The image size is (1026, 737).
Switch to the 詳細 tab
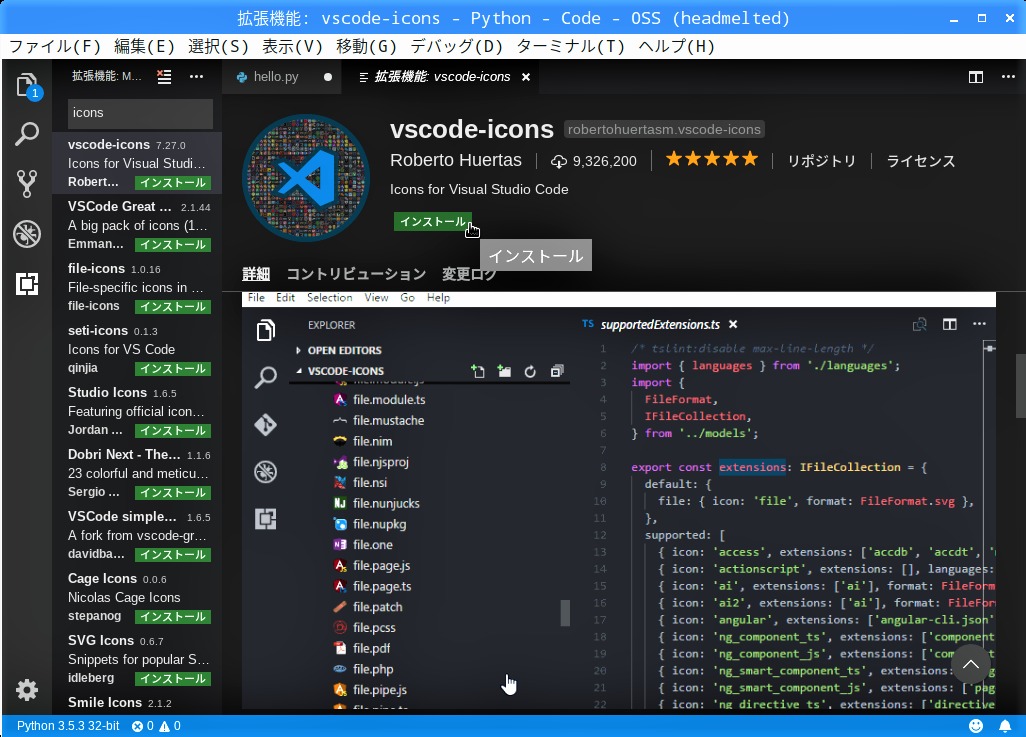(256, 274)
